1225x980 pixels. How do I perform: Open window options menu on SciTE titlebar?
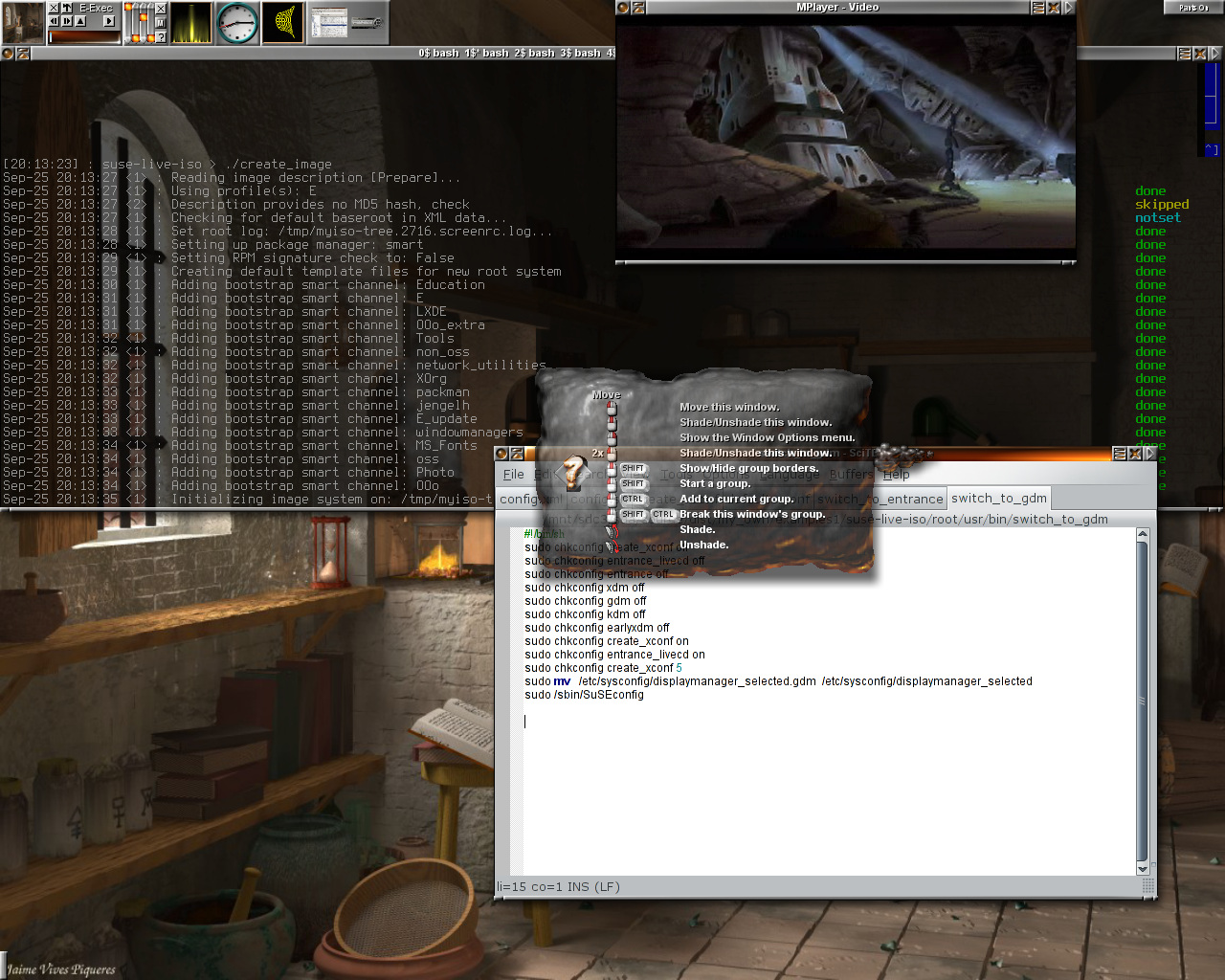point(1119,454)
